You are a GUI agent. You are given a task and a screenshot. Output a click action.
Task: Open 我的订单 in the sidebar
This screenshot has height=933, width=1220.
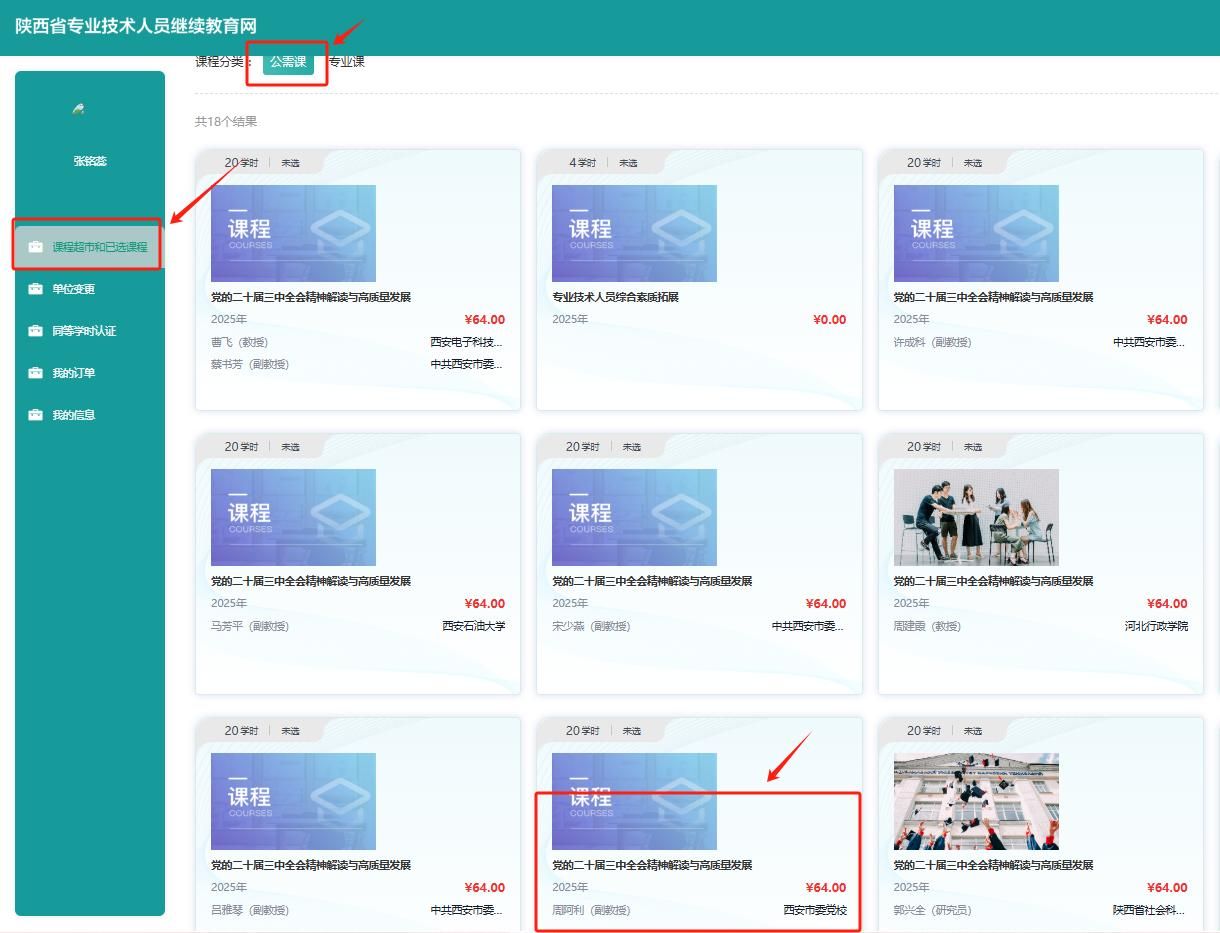coord(74,373)
